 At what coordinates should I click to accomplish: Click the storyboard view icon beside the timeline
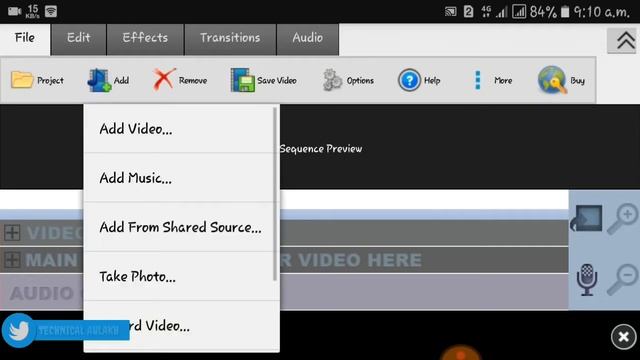coord(587,218)
